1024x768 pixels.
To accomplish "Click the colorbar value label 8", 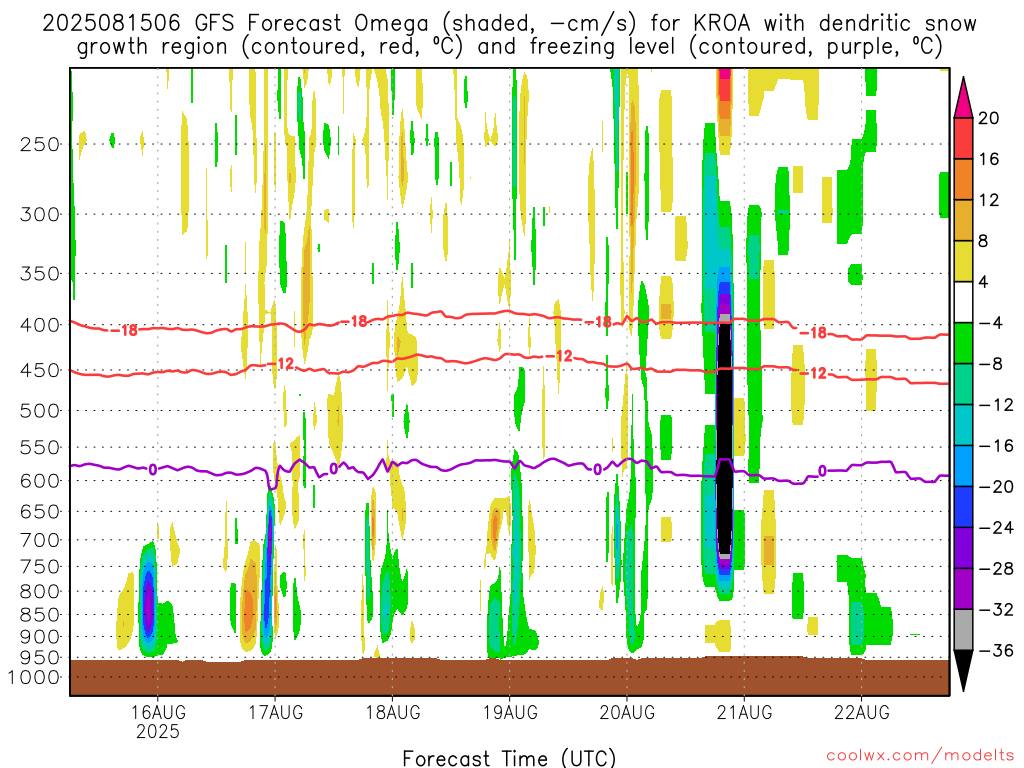I will coord(984,242).
